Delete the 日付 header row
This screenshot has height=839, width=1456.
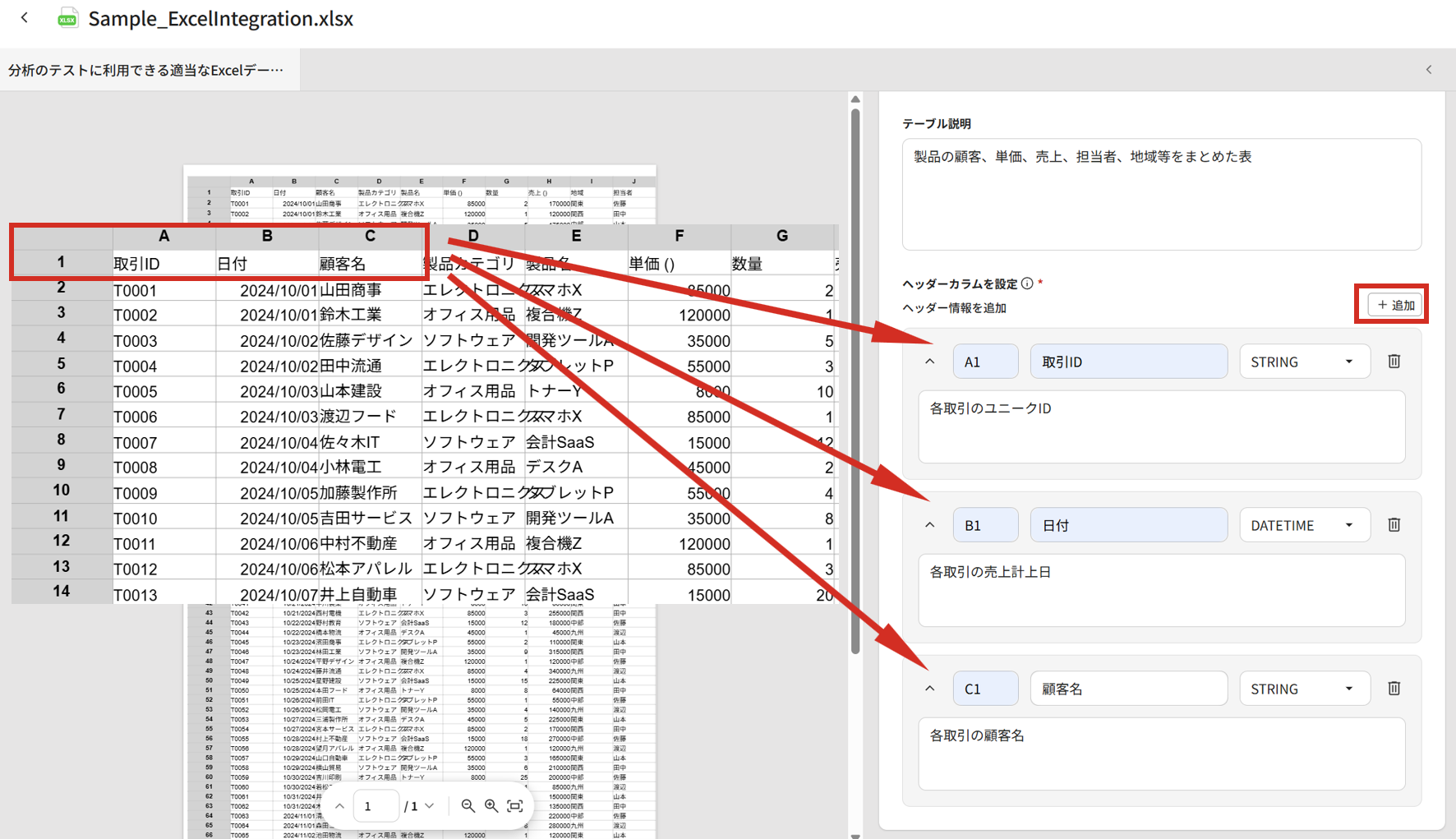[x=1394, y=525]
